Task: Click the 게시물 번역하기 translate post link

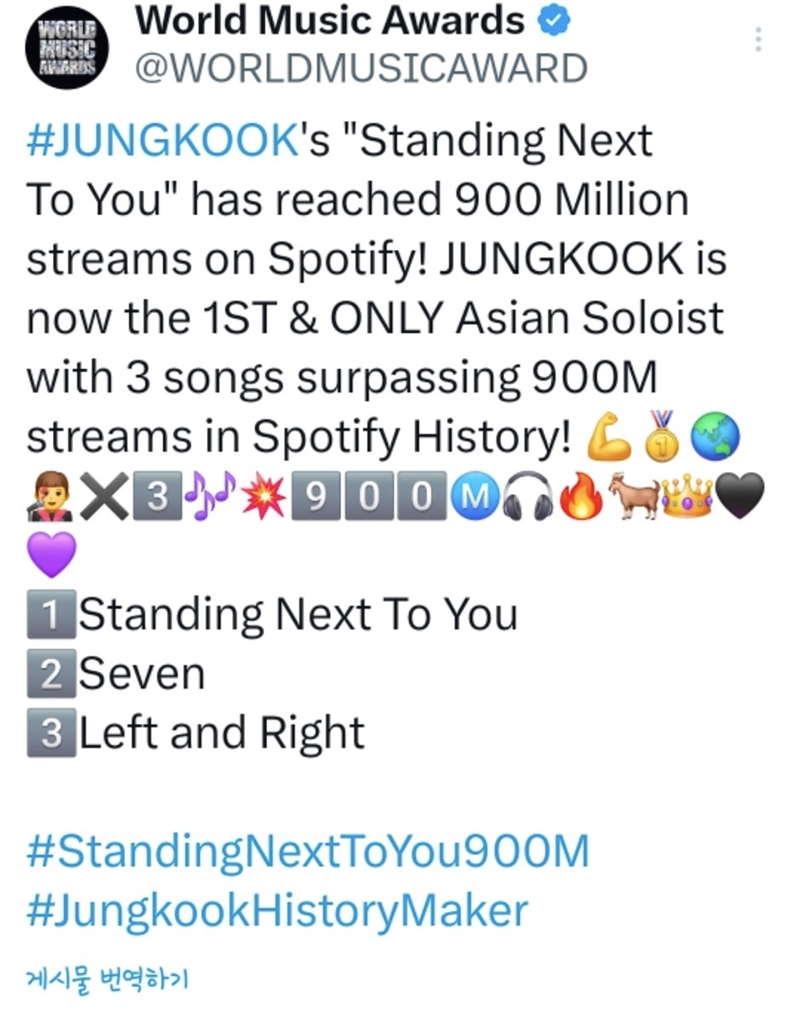Action: 107,979
